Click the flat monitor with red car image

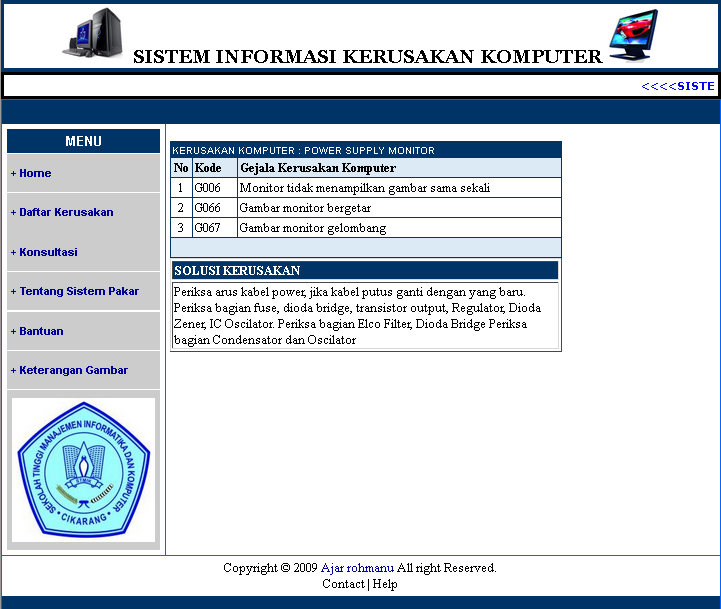pos(634,36)
